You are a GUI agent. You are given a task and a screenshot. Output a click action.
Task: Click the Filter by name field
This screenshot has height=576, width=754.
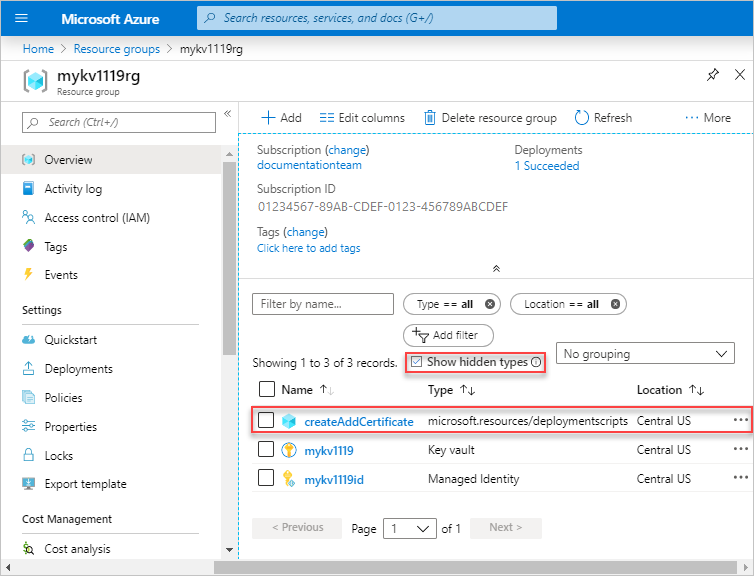pyautogui.click(x=323, y=304)
